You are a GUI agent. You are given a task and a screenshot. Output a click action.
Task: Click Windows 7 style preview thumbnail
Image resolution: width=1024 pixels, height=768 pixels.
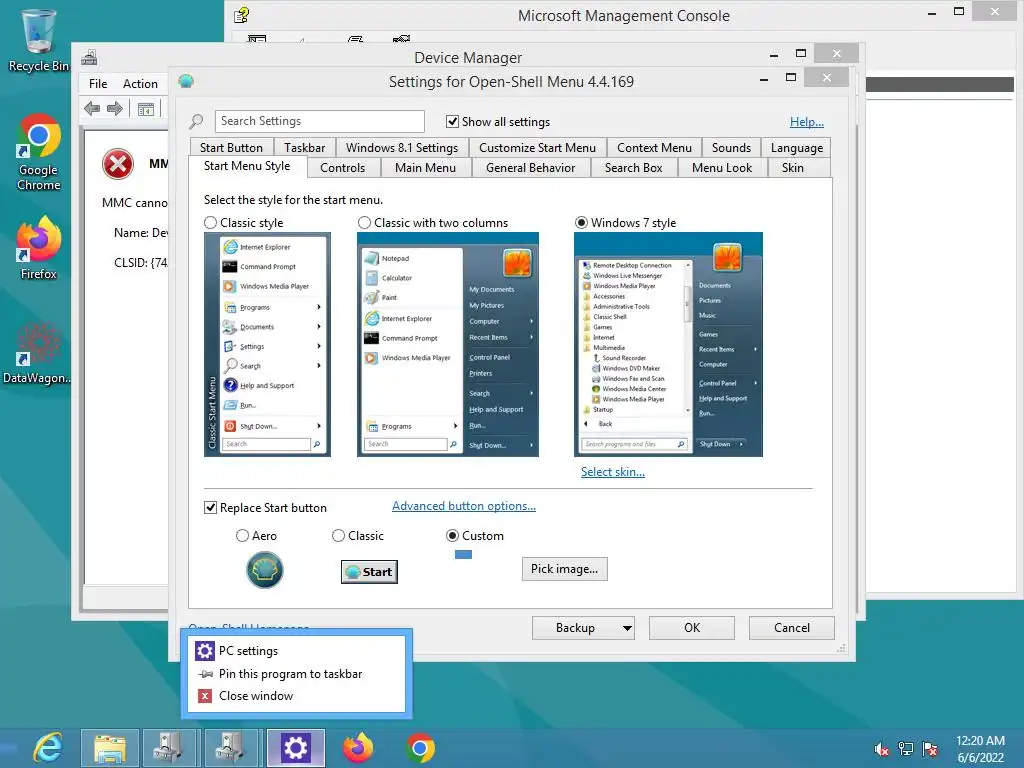pos(668,344)
